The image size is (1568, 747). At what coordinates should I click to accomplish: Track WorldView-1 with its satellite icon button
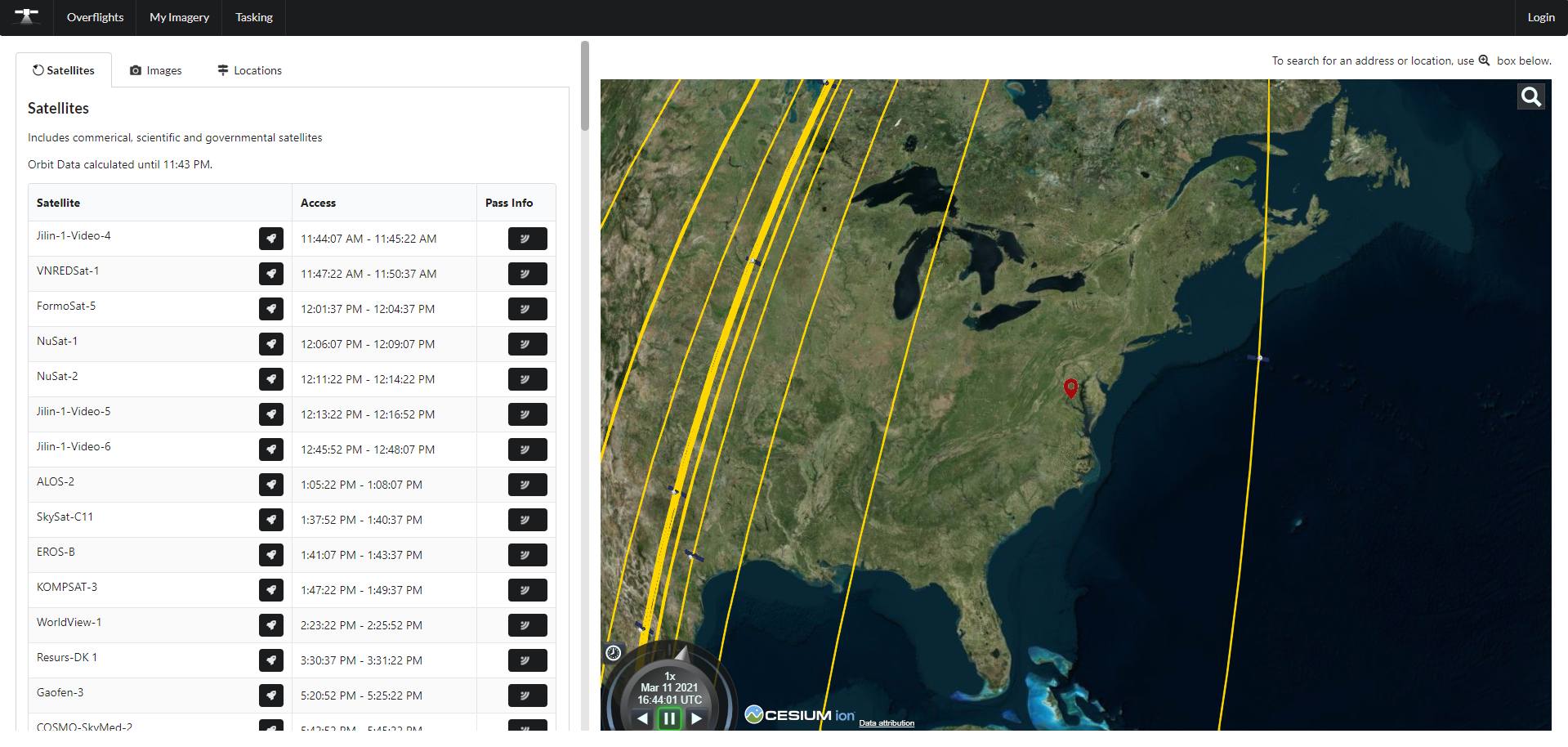tap(271, 625)
